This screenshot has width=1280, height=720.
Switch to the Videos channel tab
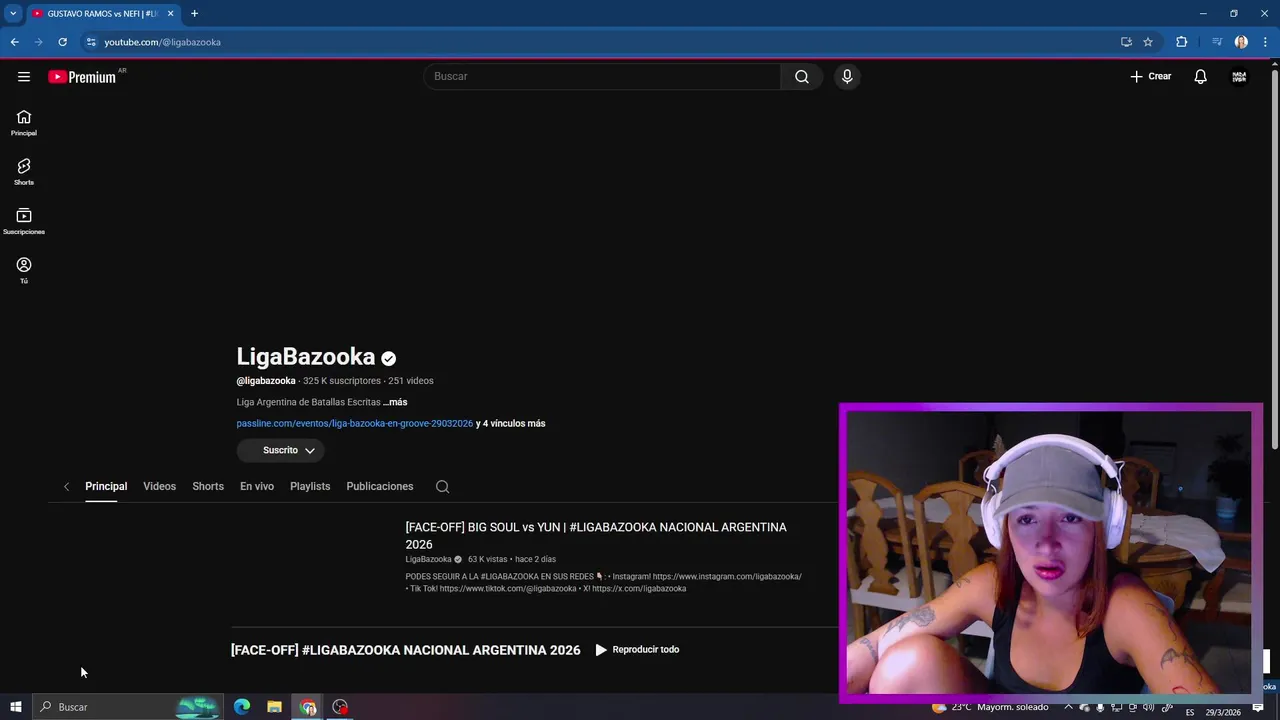tap(159, 486)
